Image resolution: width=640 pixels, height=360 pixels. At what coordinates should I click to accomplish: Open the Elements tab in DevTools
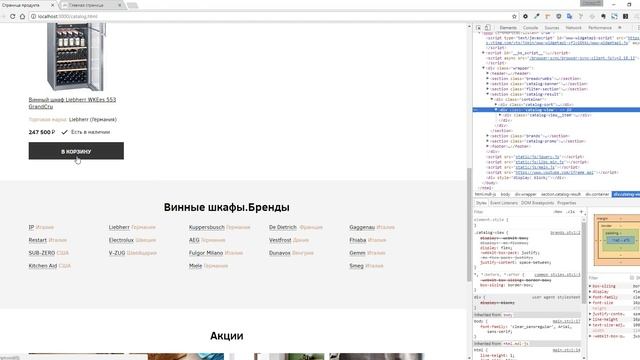point(508,28)
